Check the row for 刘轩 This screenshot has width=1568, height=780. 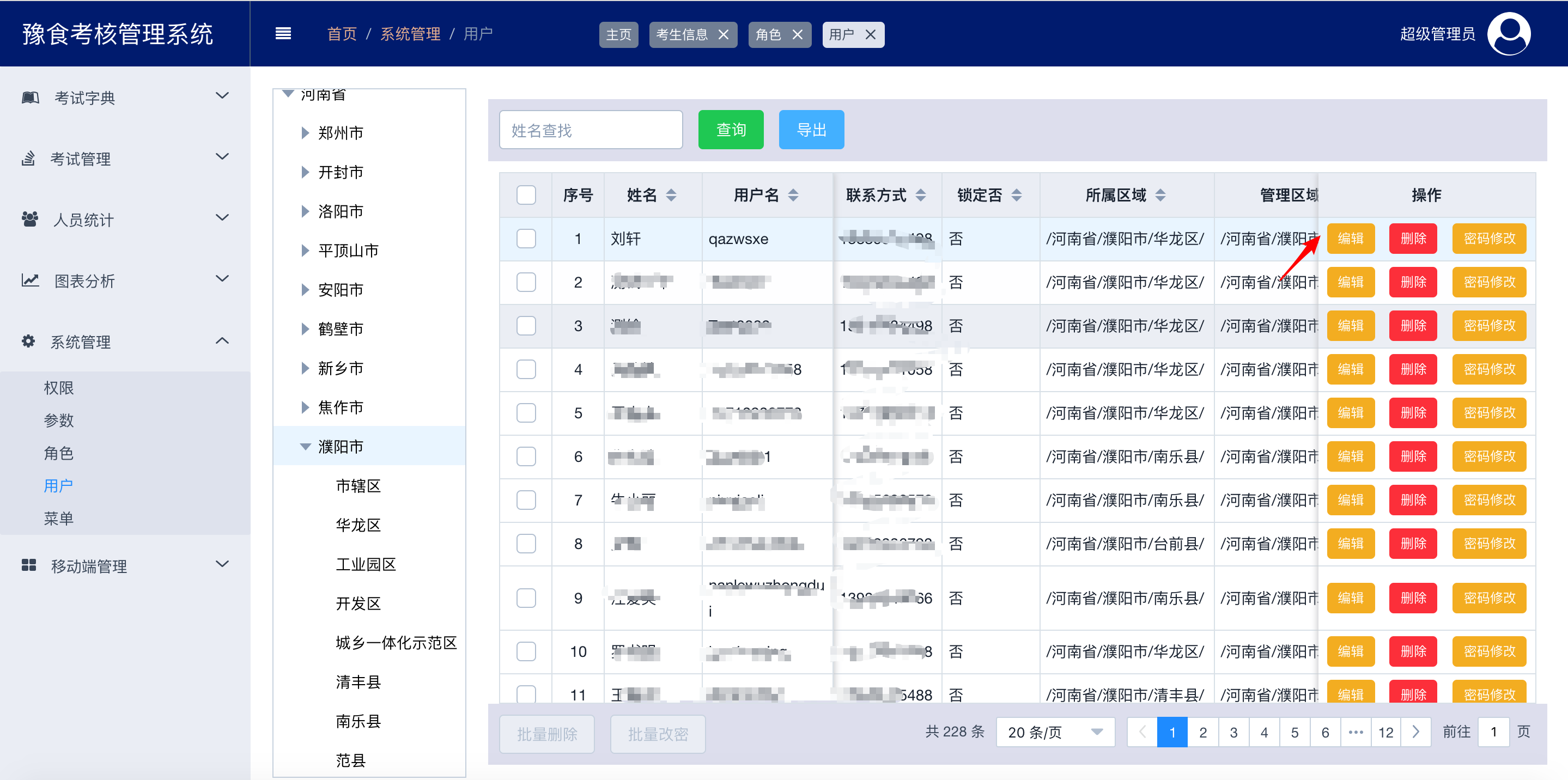pyautogui.click(x=526, y=239)
